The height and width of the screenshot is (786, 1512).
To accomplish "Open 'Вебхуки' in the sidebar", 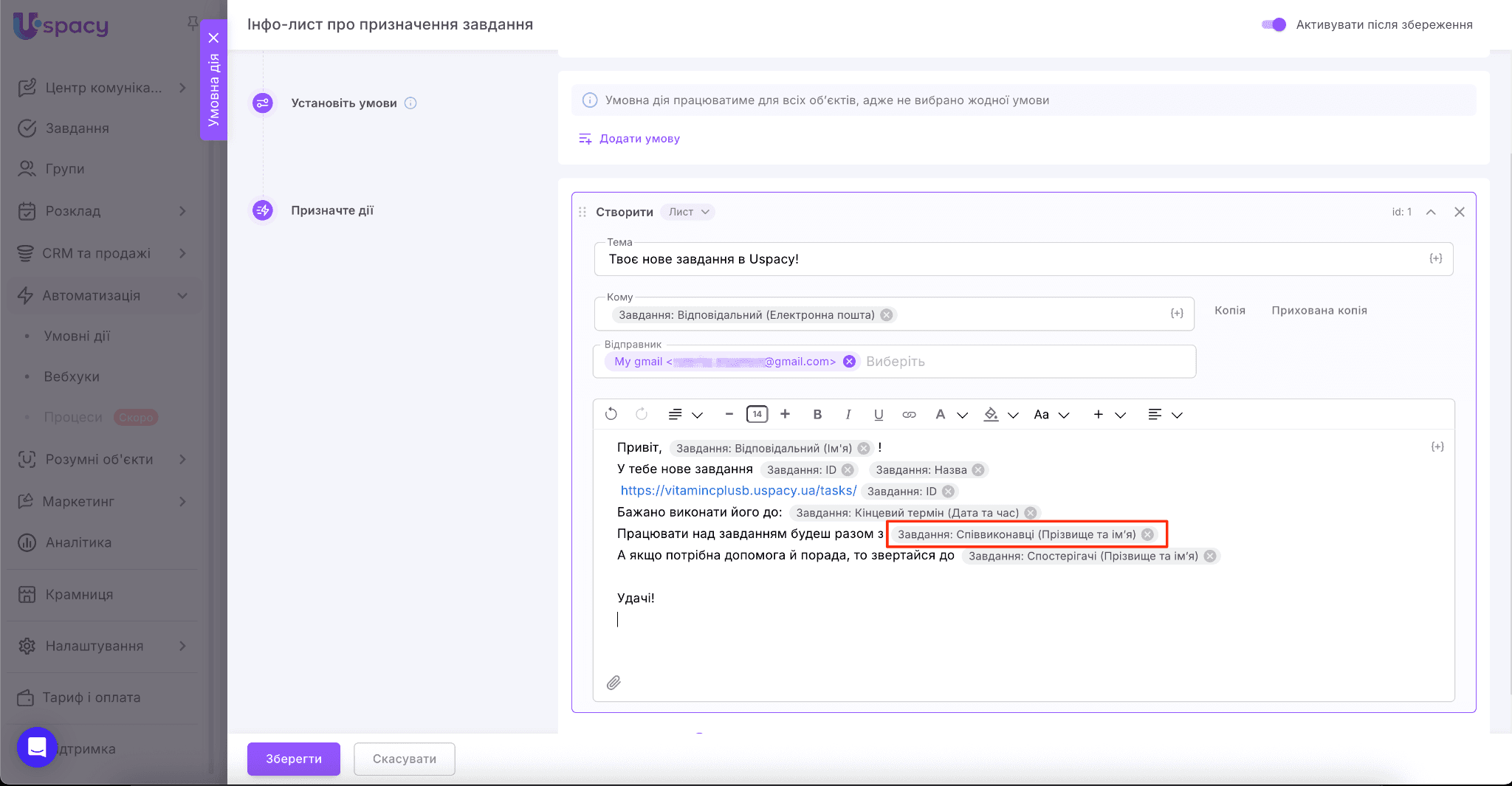I will [72, 376].
